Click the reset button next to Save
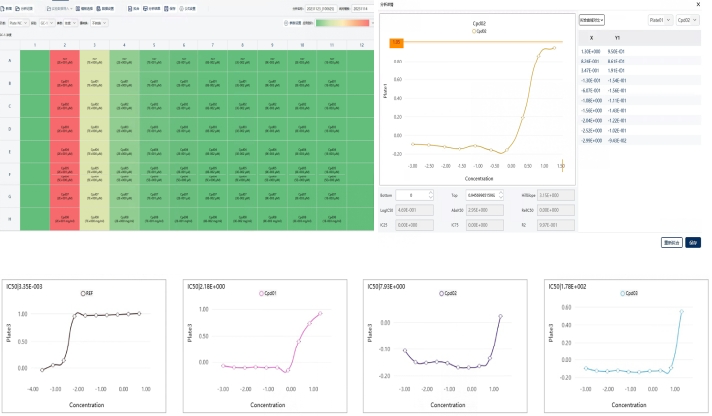The width and height of the screenshot is (712, 416). (x=672, y=242)
